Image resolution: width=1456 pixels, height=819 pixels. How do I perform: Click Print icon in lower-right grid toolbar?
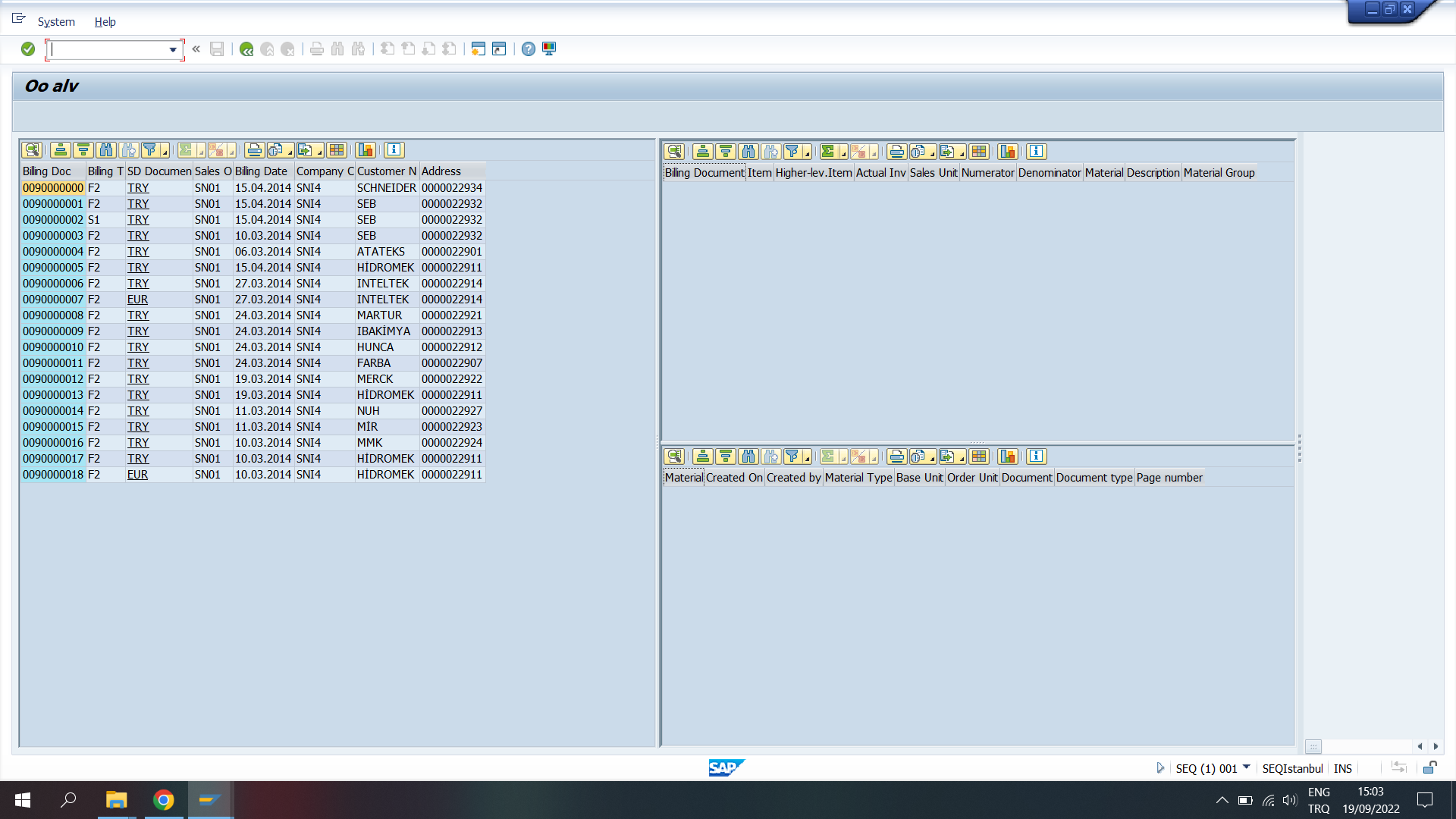pyautogui.click(x=896, y=457)
